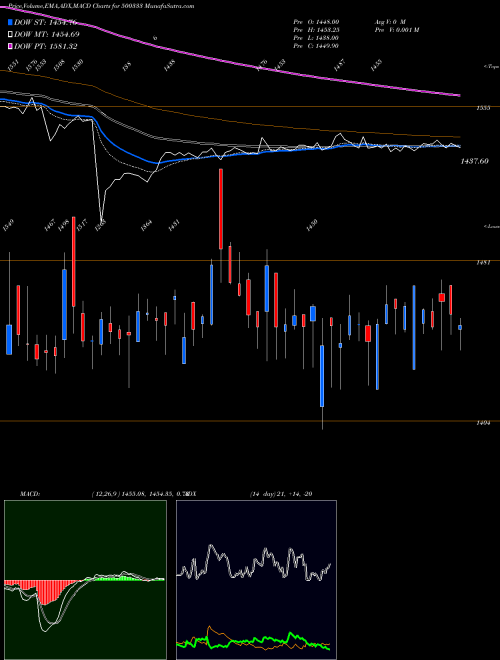500x660 pixels.
Task: Open the green MACD histogram panel
Action: click(x=85, y=580)
